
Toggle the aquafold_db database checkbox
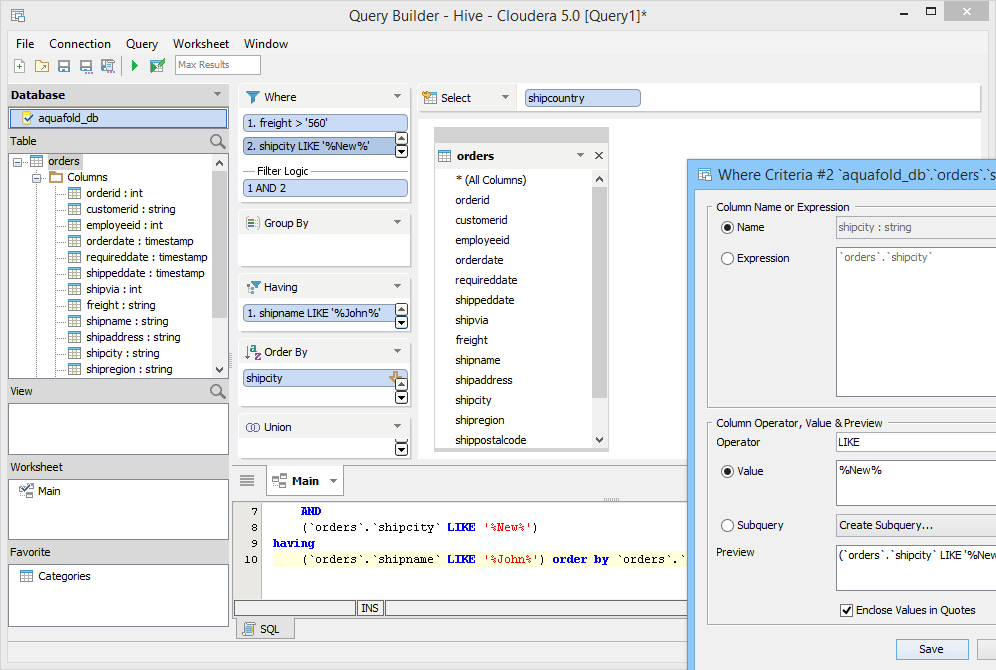(27, 118)
